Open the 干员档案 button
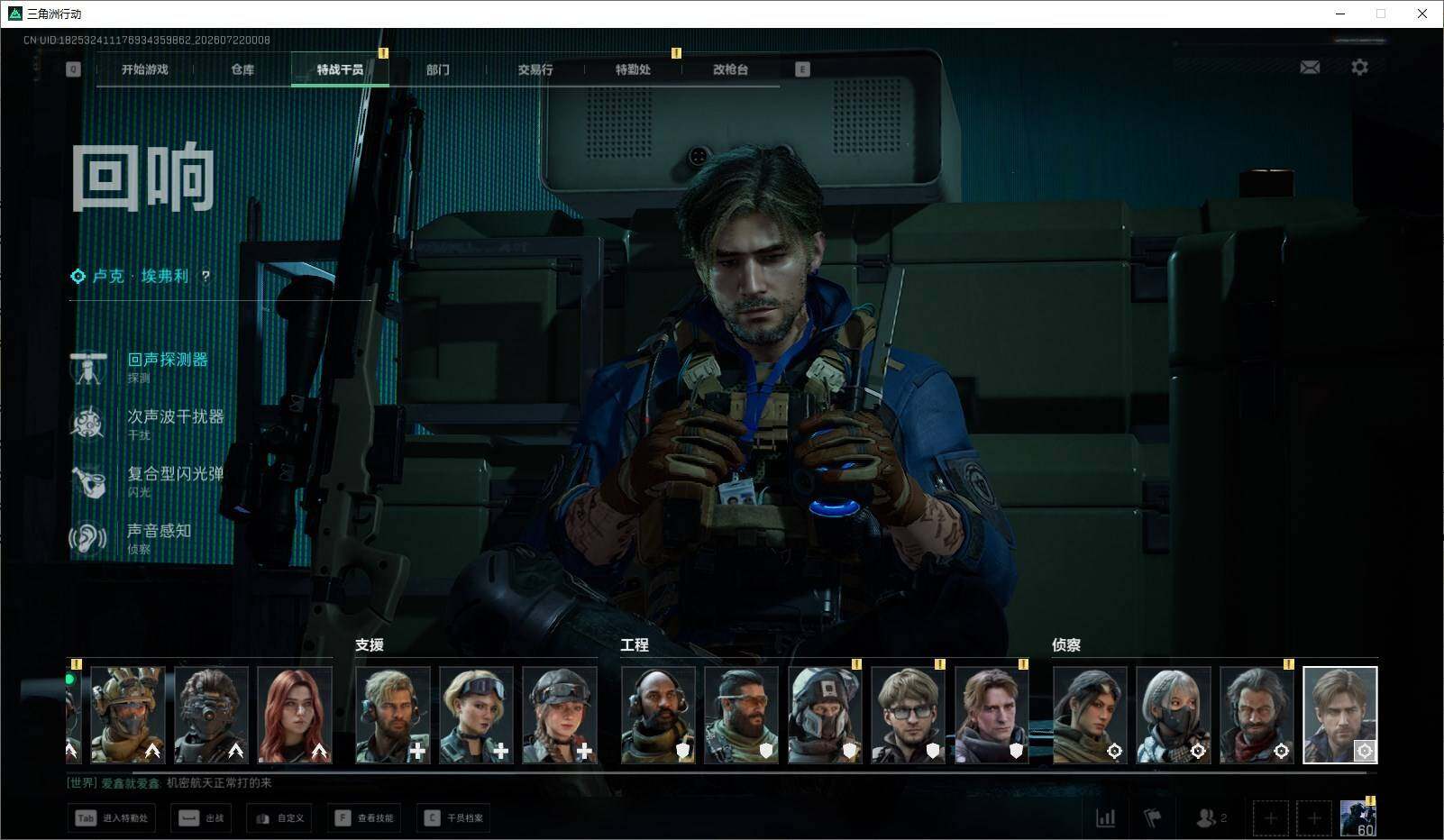The image size is (1444, 840). (x=454, y=817)
